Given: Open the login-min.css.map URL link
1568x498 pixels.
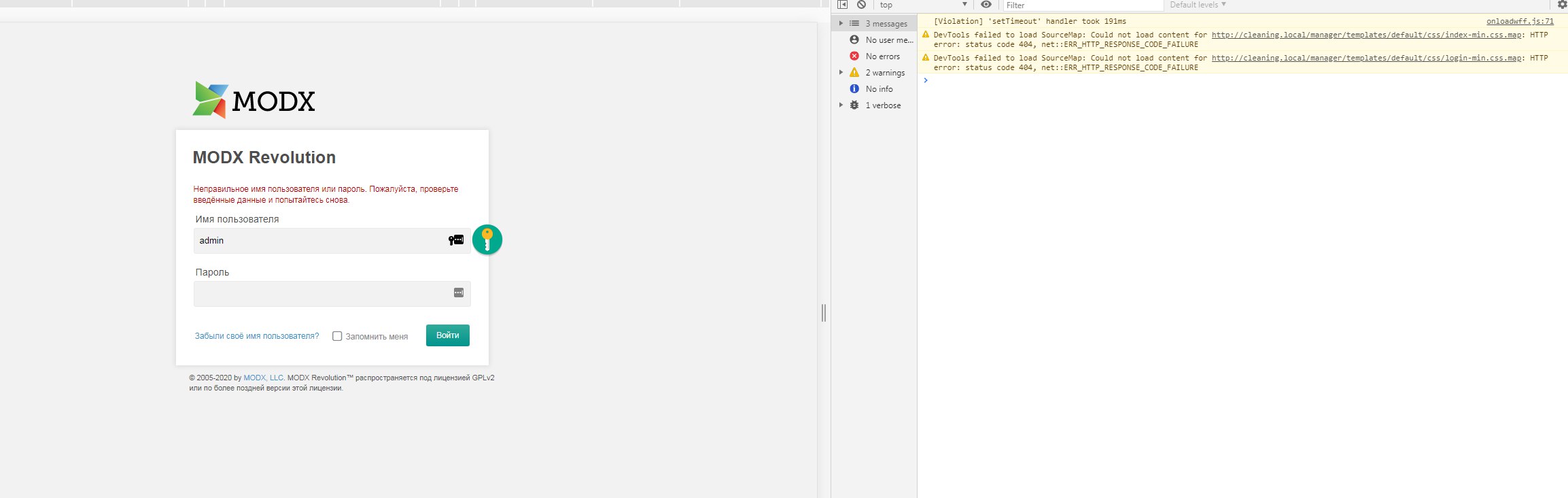Looking at the screenshot, I should click(1366, 58).
